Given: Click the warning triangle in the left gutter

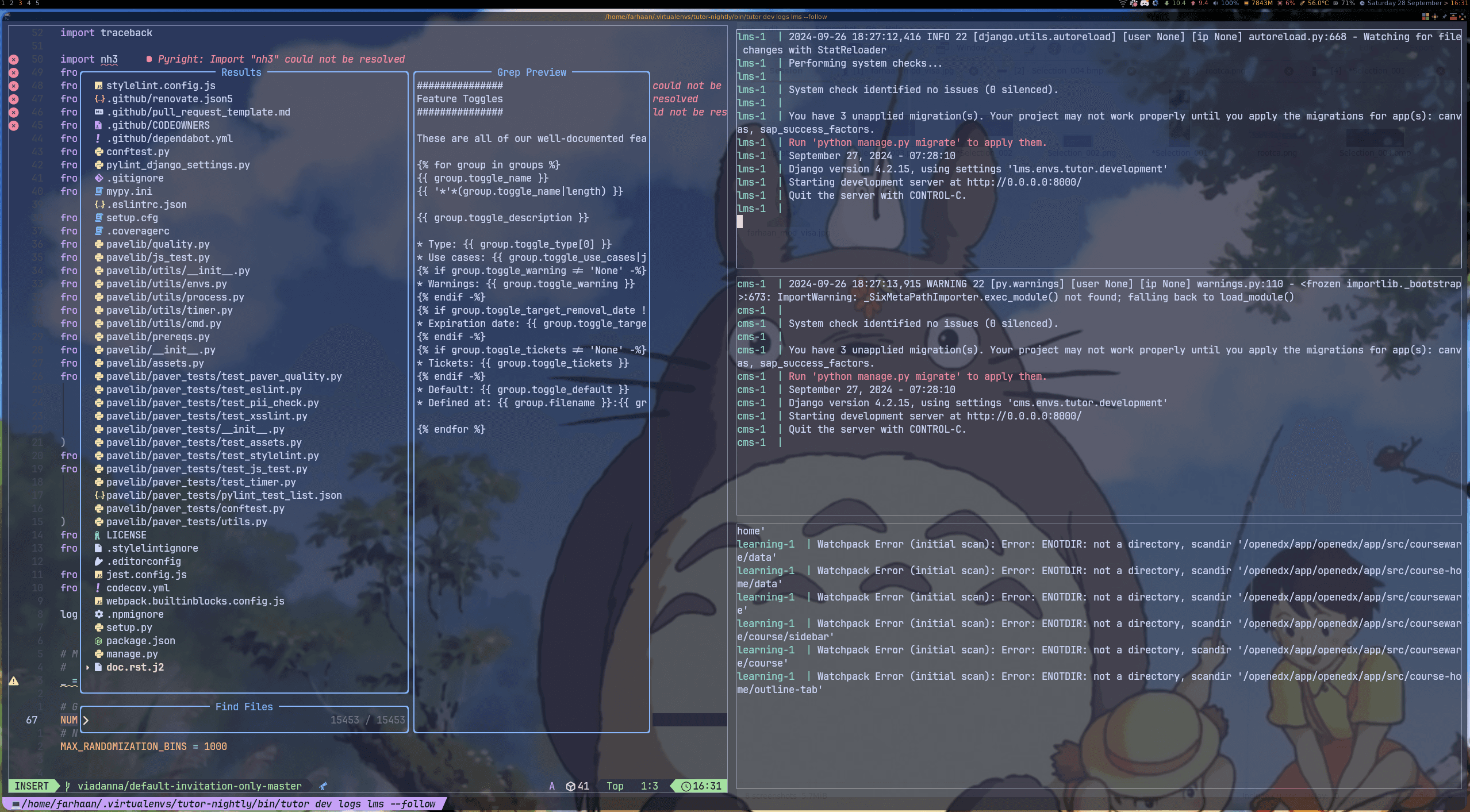Looking at the screenshot, I should click(x=14, y=681).
